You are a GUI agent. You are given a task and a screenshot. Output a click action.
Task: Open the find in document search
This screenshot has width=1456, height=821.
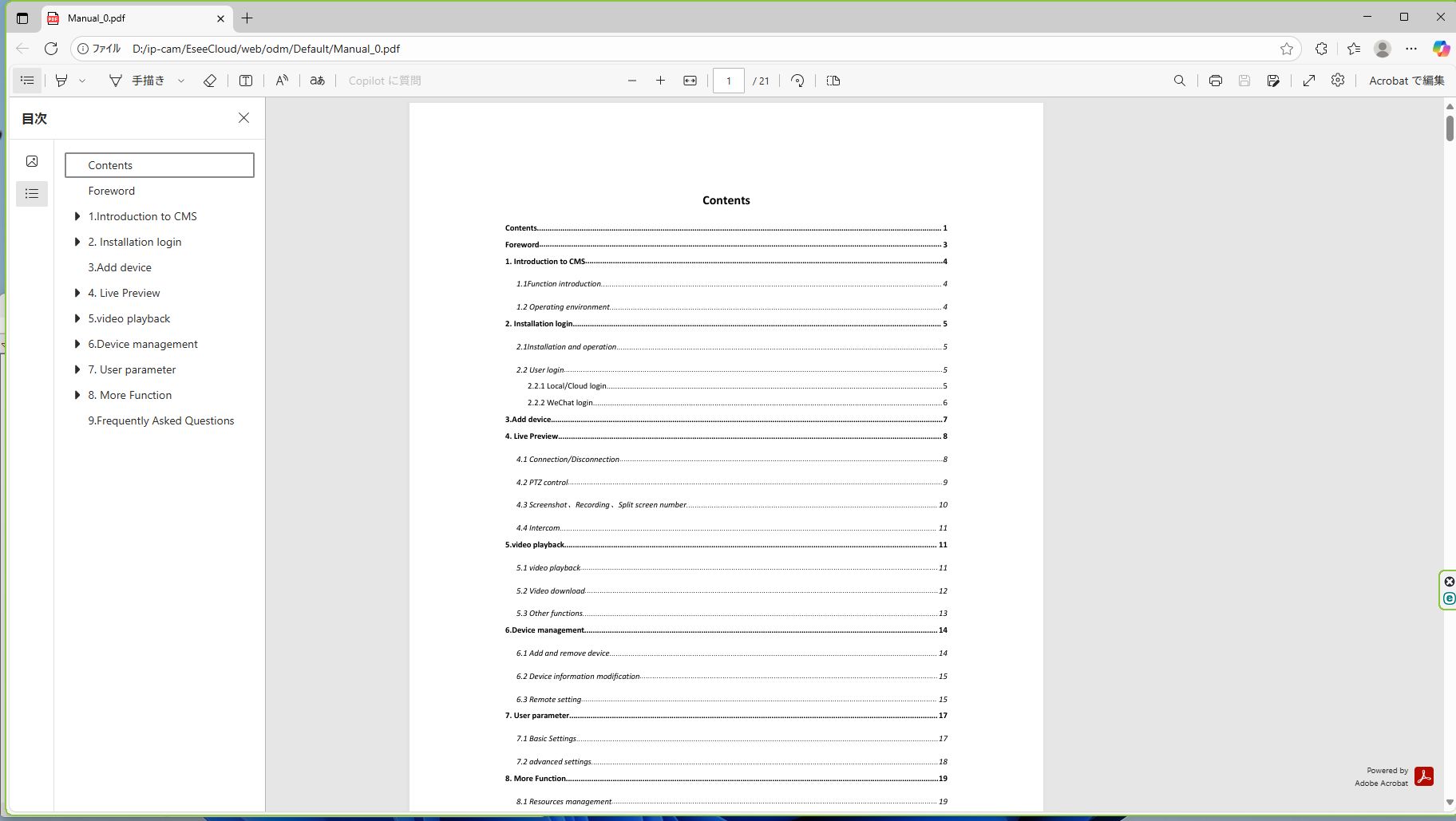1179,81
